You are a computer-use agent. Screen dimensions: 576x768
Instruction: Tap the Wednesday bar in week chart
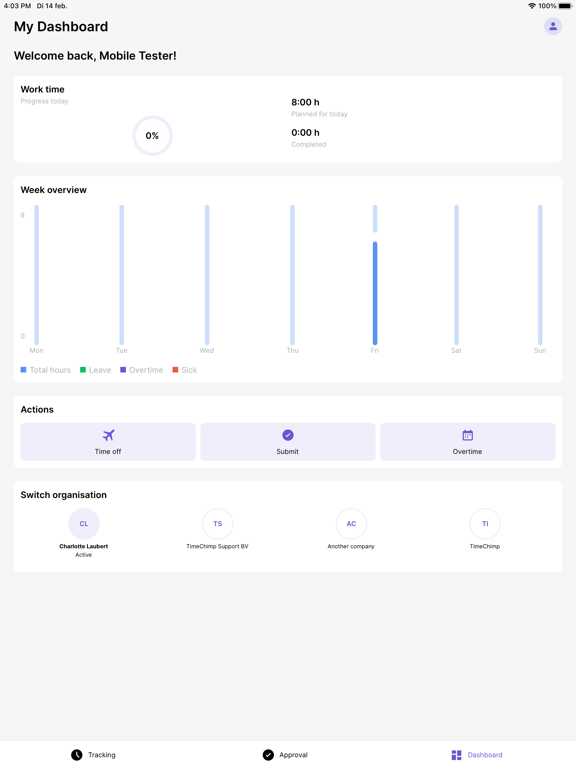click(x=207, y=275)
